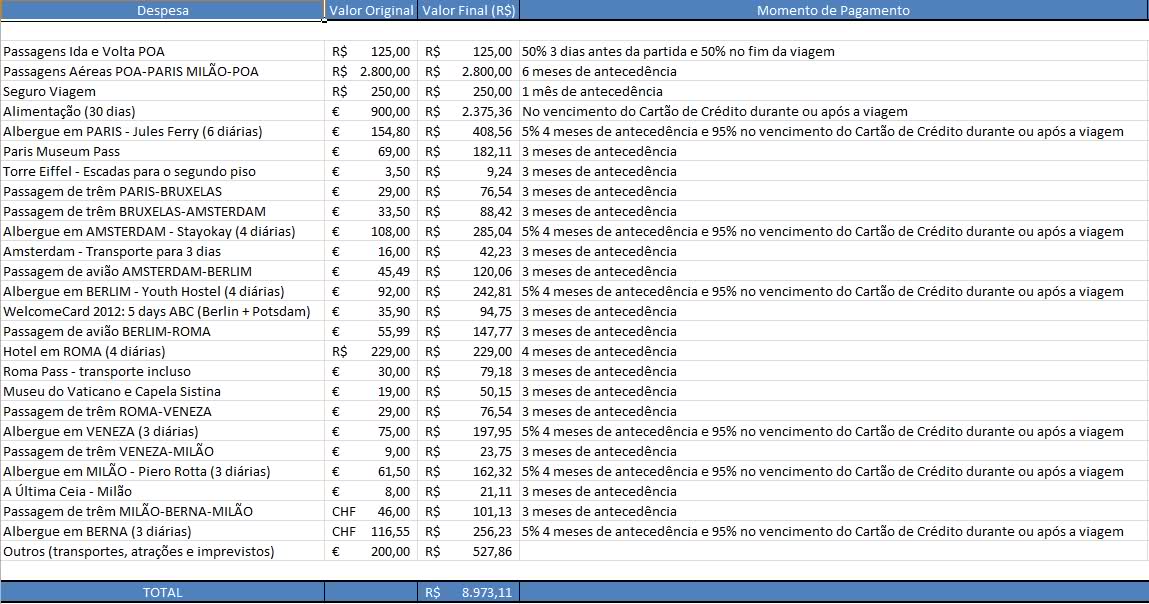Select 'Hotel em ROMA (4 diárias)' cell

[x=84, y=351]
